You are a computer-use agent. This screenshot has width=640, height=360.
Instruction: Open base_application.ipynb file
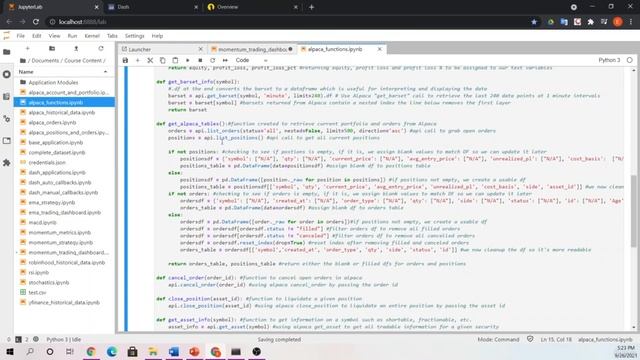coord(63,142)
